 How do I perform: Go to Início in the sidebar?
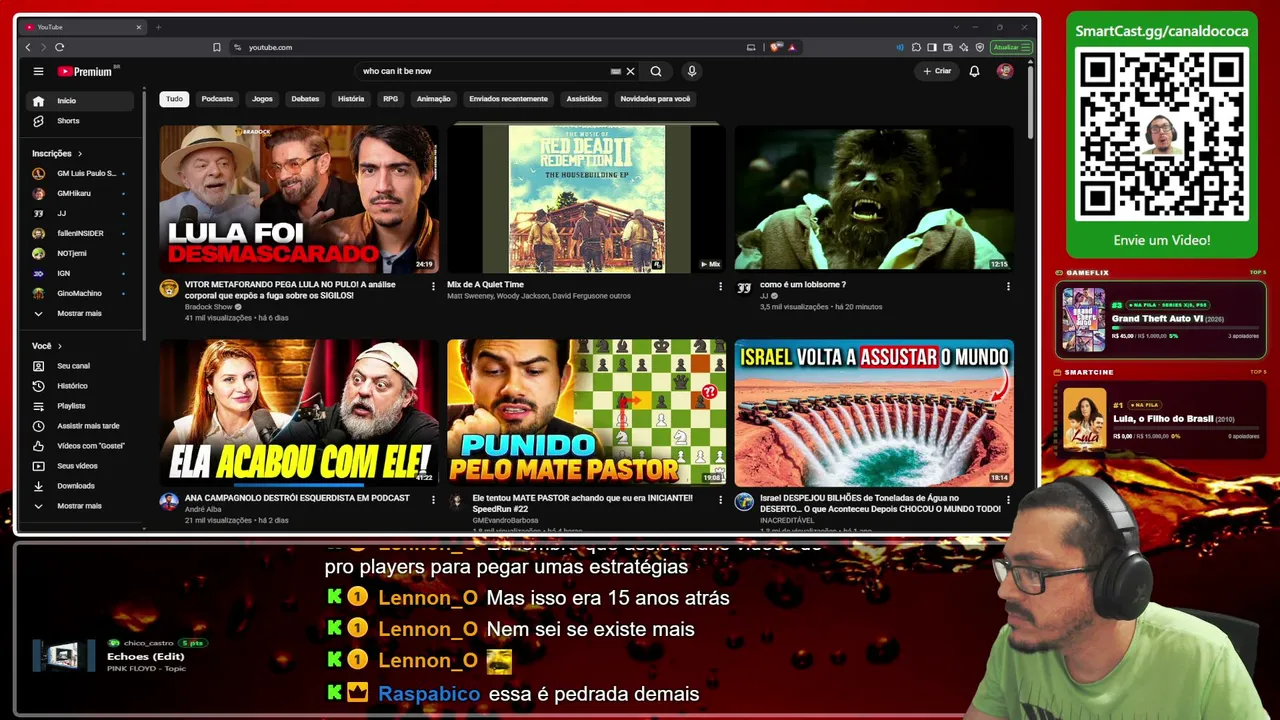tap(80, 101)
